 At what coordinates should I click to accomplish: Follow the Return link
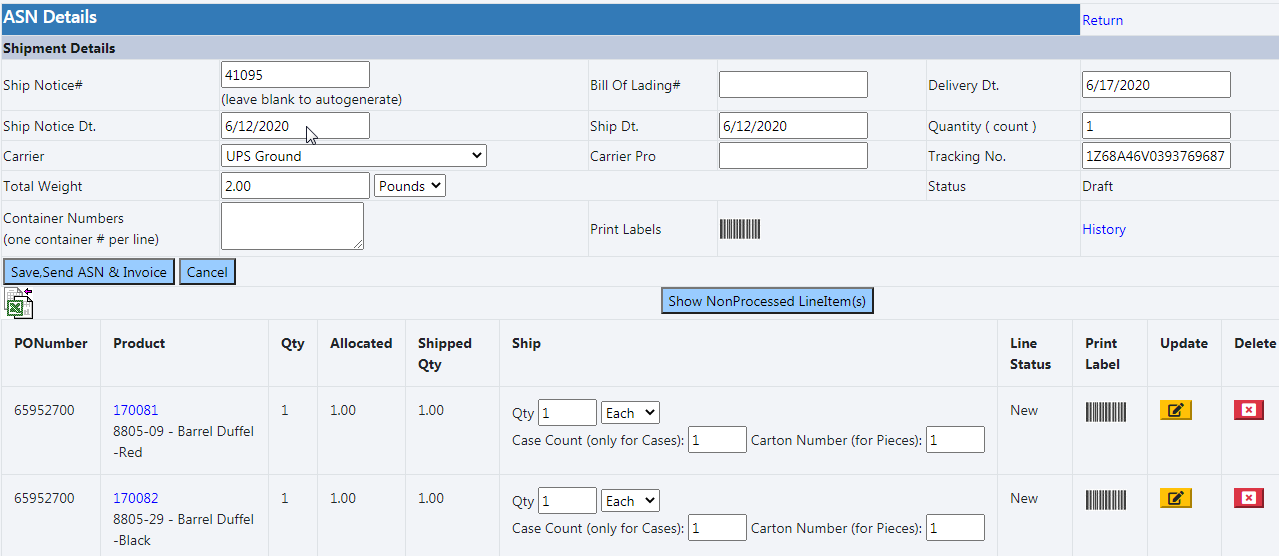pos(1102,20)
